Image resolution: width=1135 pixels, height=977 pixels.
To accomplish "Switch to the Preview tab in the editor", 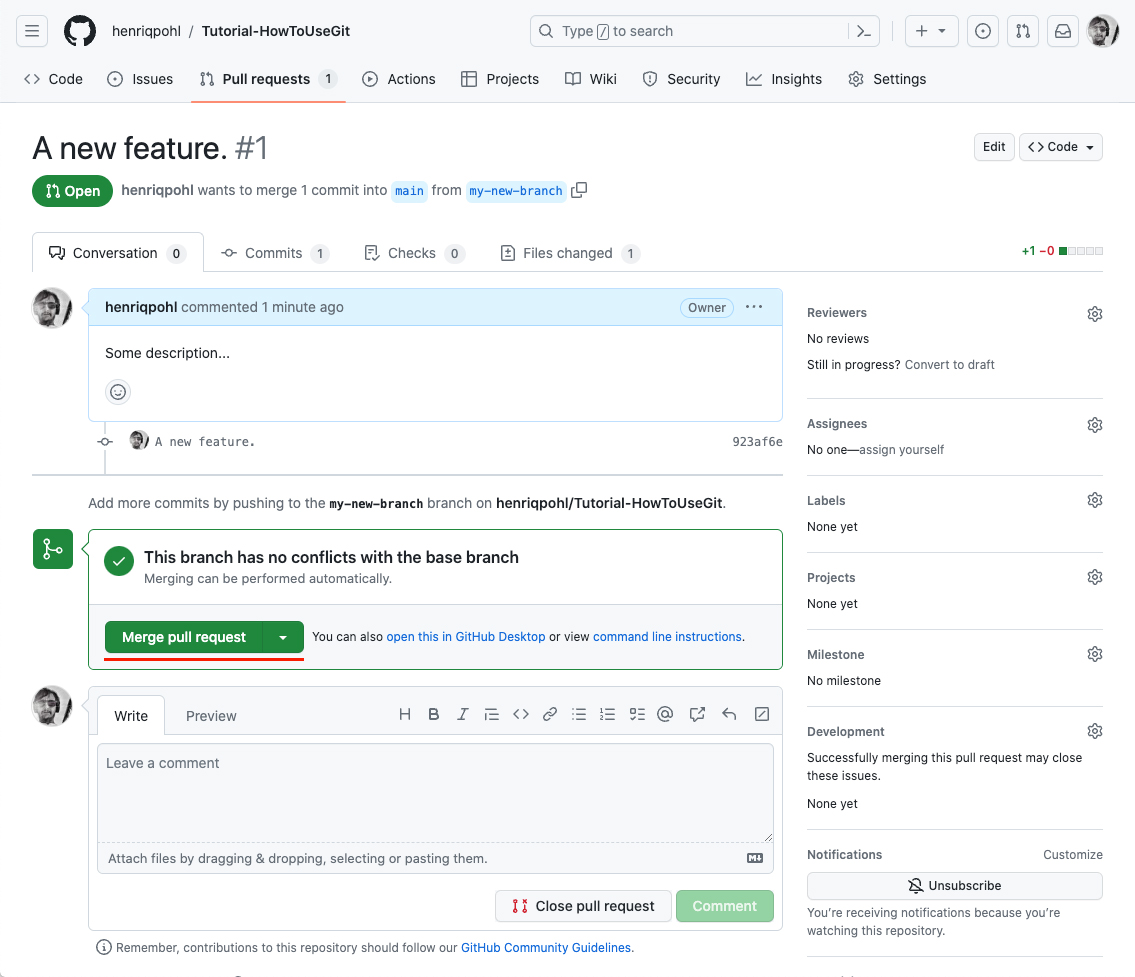I will click(x=211, y=716).
